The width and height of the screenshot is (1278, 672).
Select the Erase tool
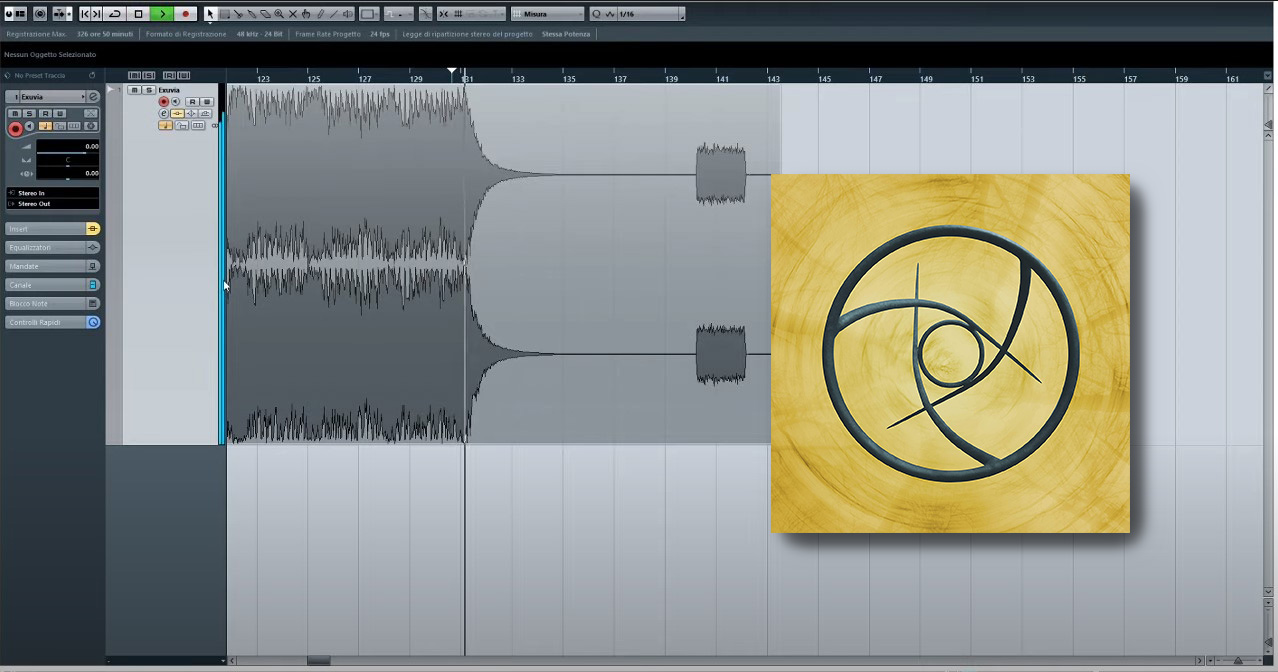(265, 14)
